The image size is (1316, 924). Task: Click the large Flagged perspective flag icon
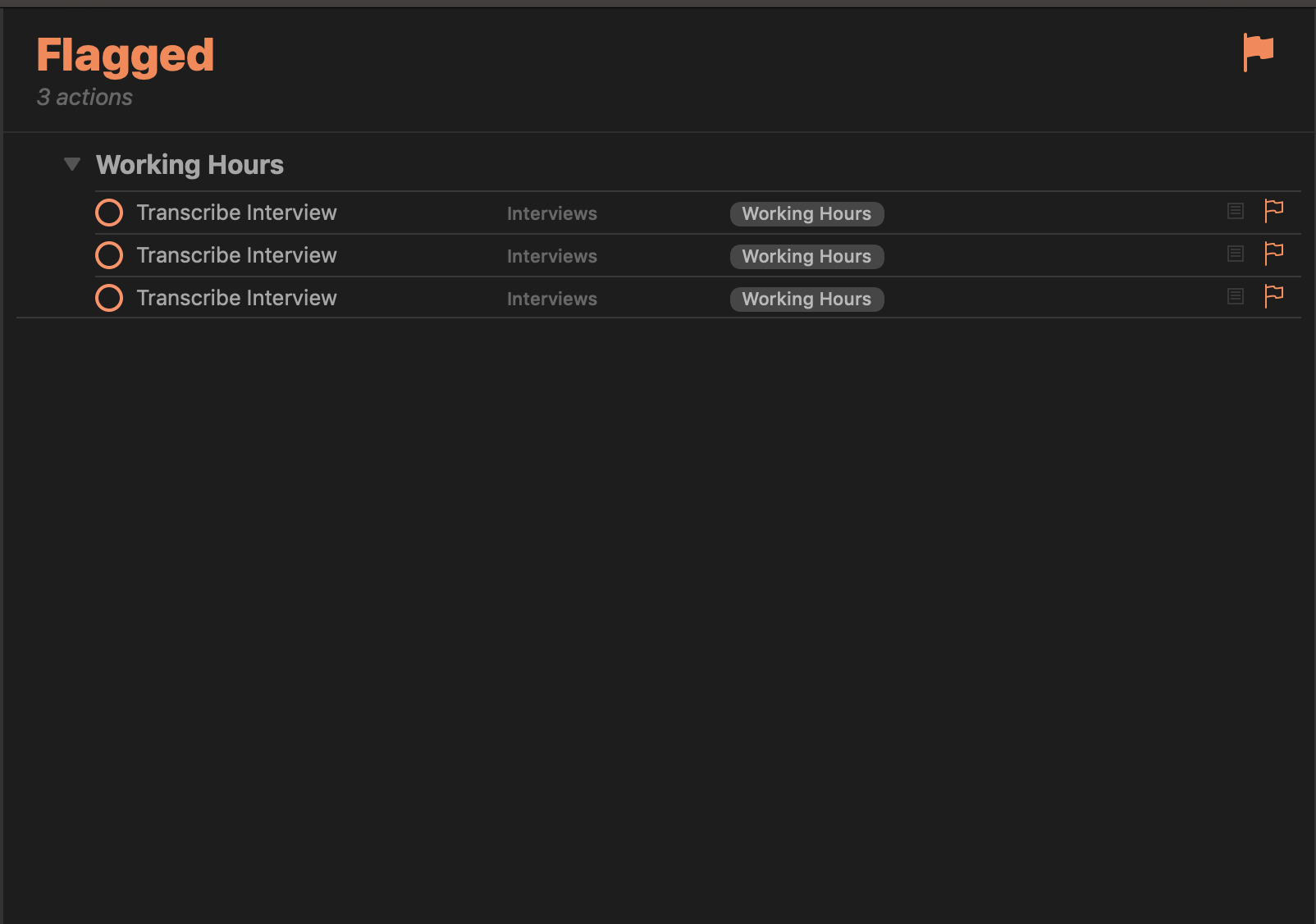pyautogui.click(x=1258, y=53)
